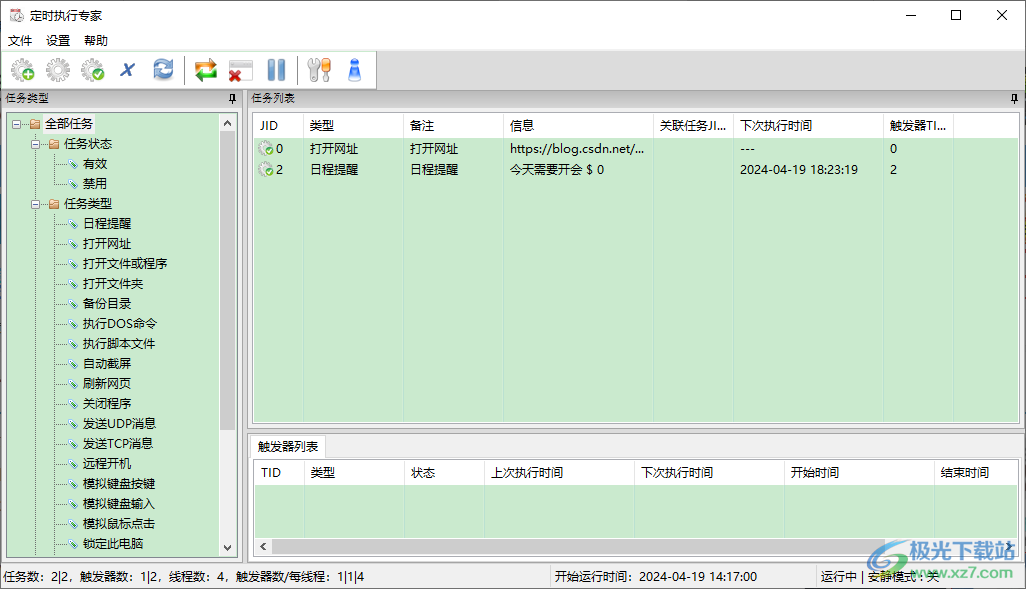
Task: Pin the 任务类型 panel using pushpin icon
Action: 233,98
